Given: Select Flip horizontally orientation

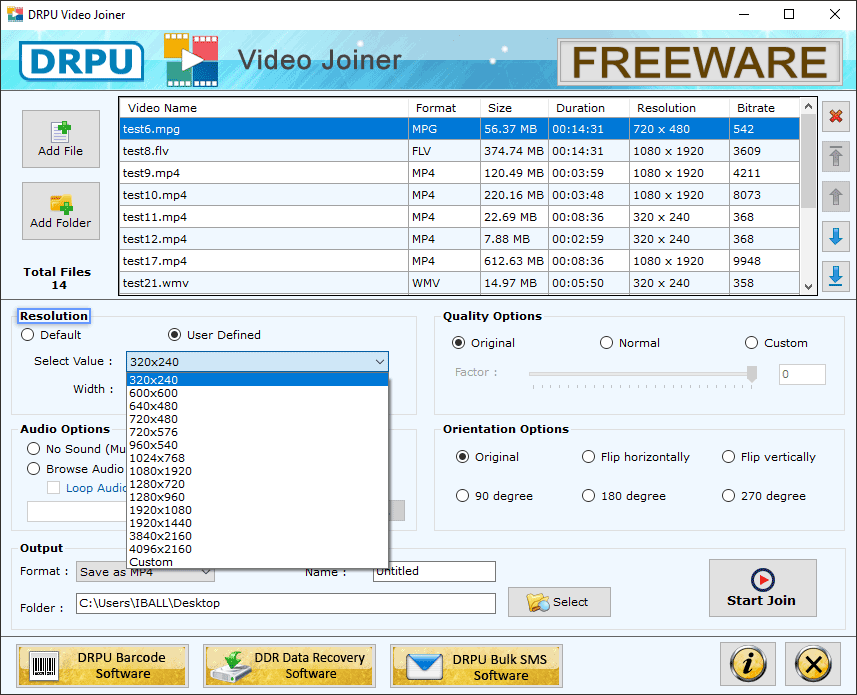Looking at the screenshot, I should (588, 457).
